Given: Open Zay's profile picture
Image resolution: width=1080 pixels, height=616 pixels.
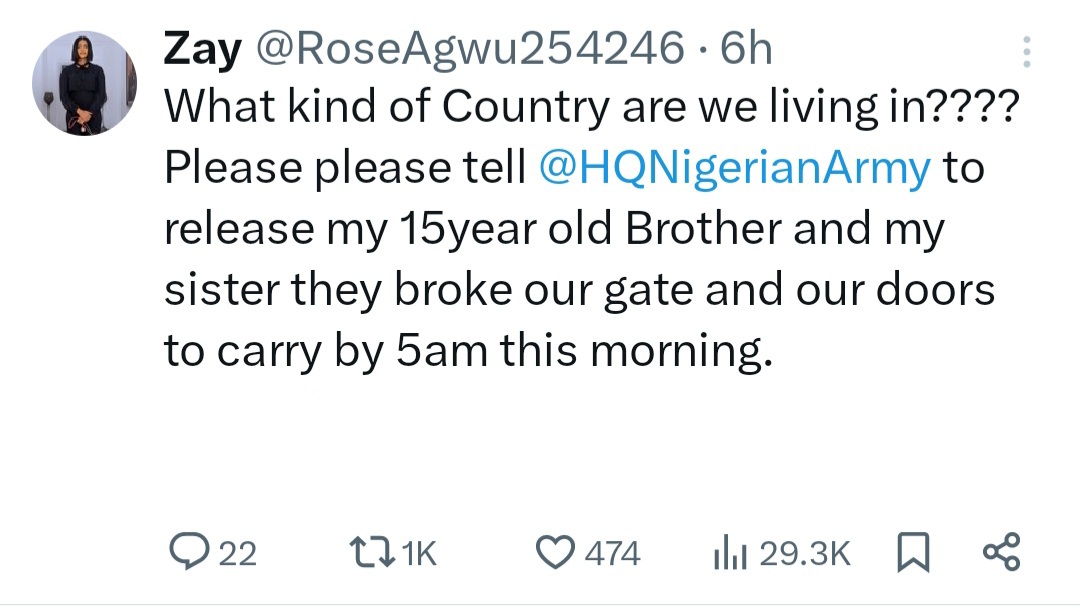Looking at the screenshot, I should pyautogui.click(x=84, y=83).
